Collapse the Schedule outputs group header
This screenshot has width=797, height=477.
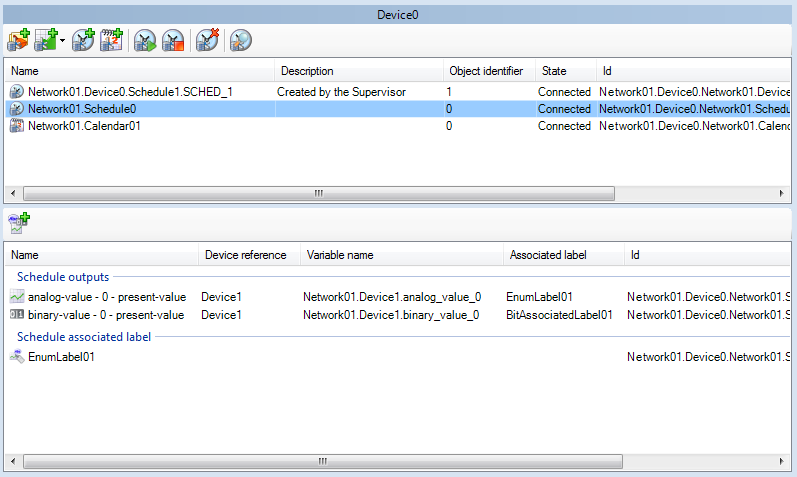click(63, 277)
